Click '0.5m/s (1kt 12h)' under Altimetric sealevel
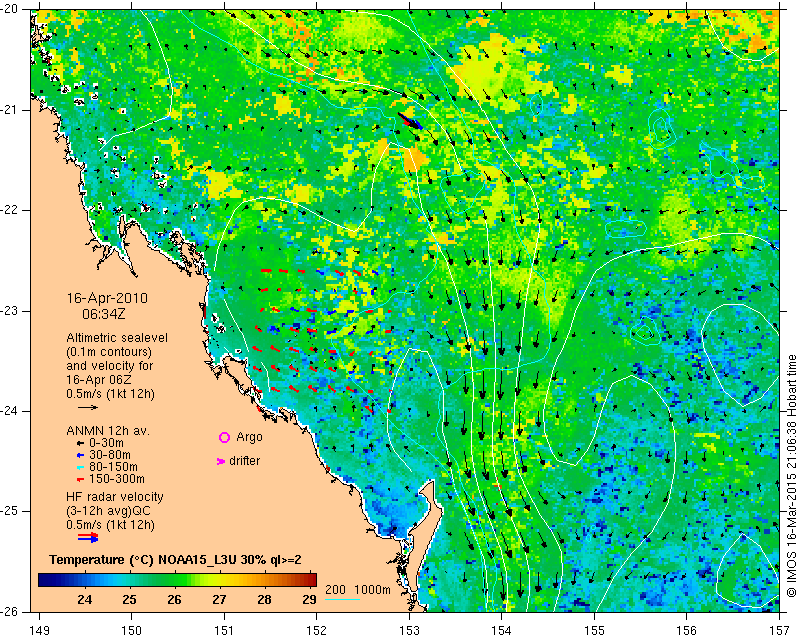Screen dimensions: 800x640 tap(110, 394)
